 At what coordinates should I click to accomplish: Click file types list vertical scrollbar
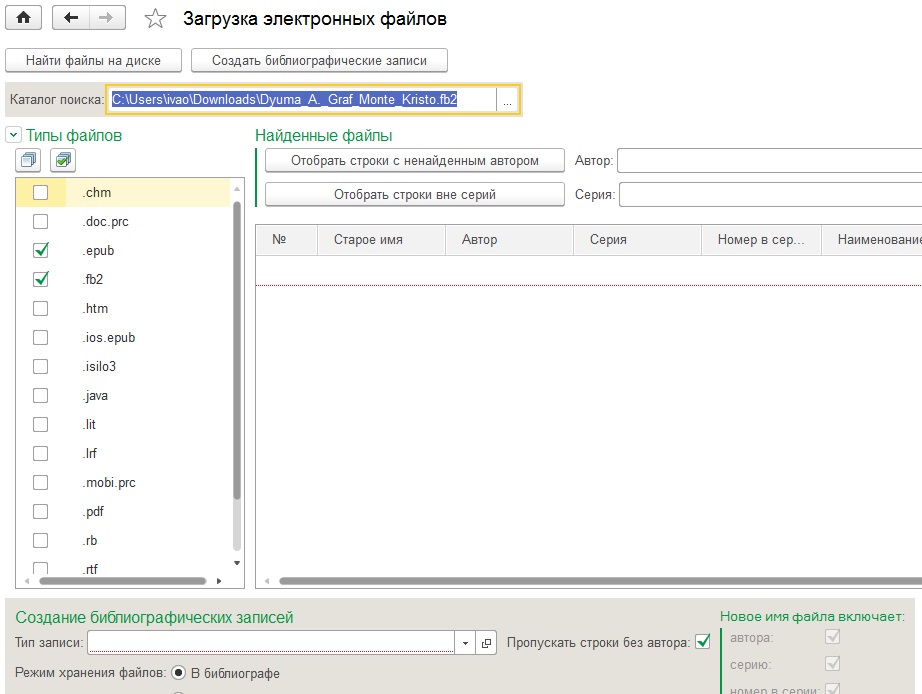pos(237,350)
